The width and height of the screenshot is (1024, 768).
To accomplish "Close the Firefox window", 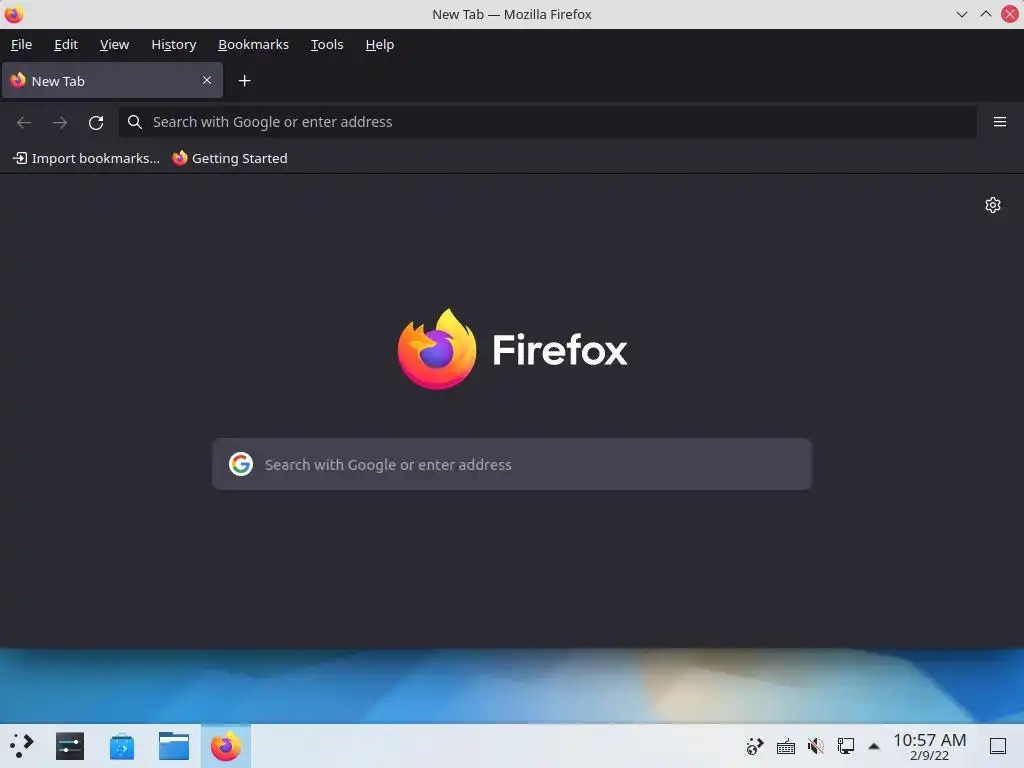I will point(1010,14).
